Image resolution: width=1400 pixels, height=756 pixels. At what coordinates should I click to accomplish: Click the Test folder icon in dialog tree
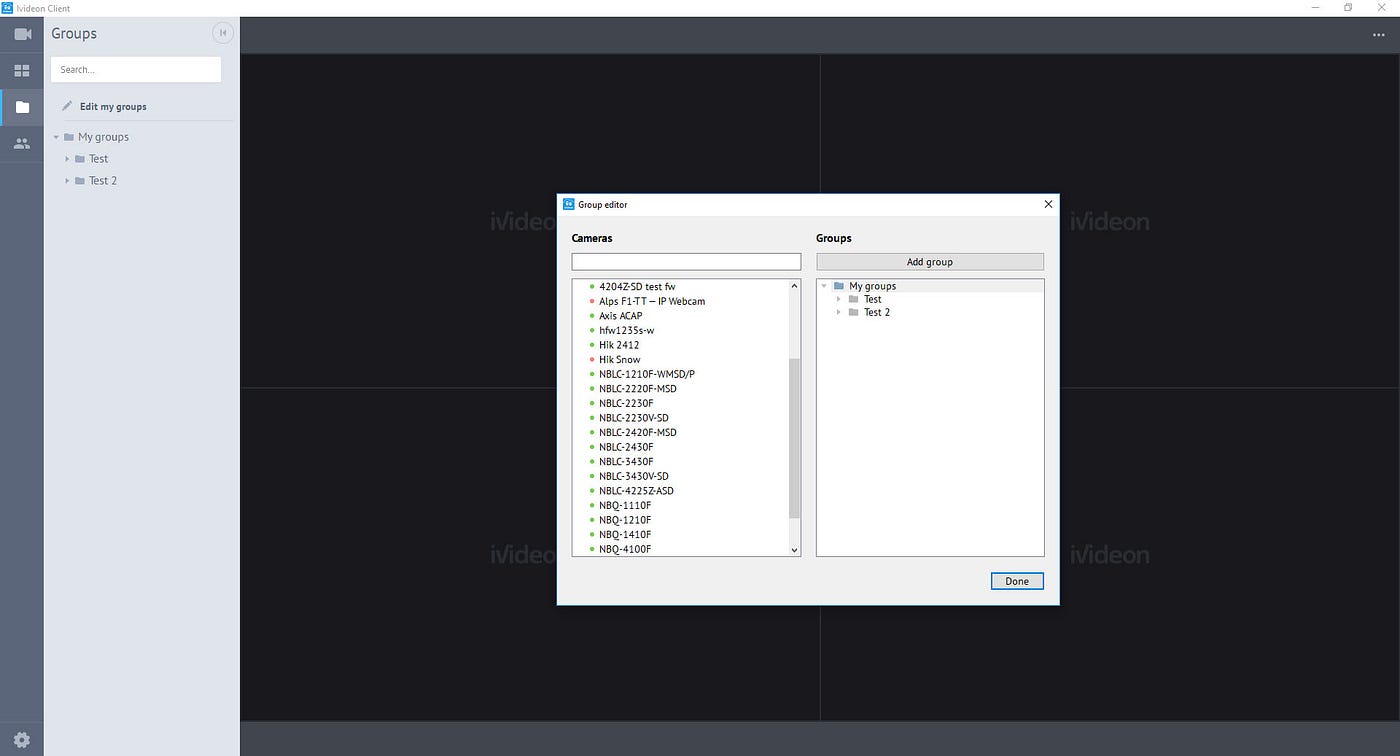(854, 299)
